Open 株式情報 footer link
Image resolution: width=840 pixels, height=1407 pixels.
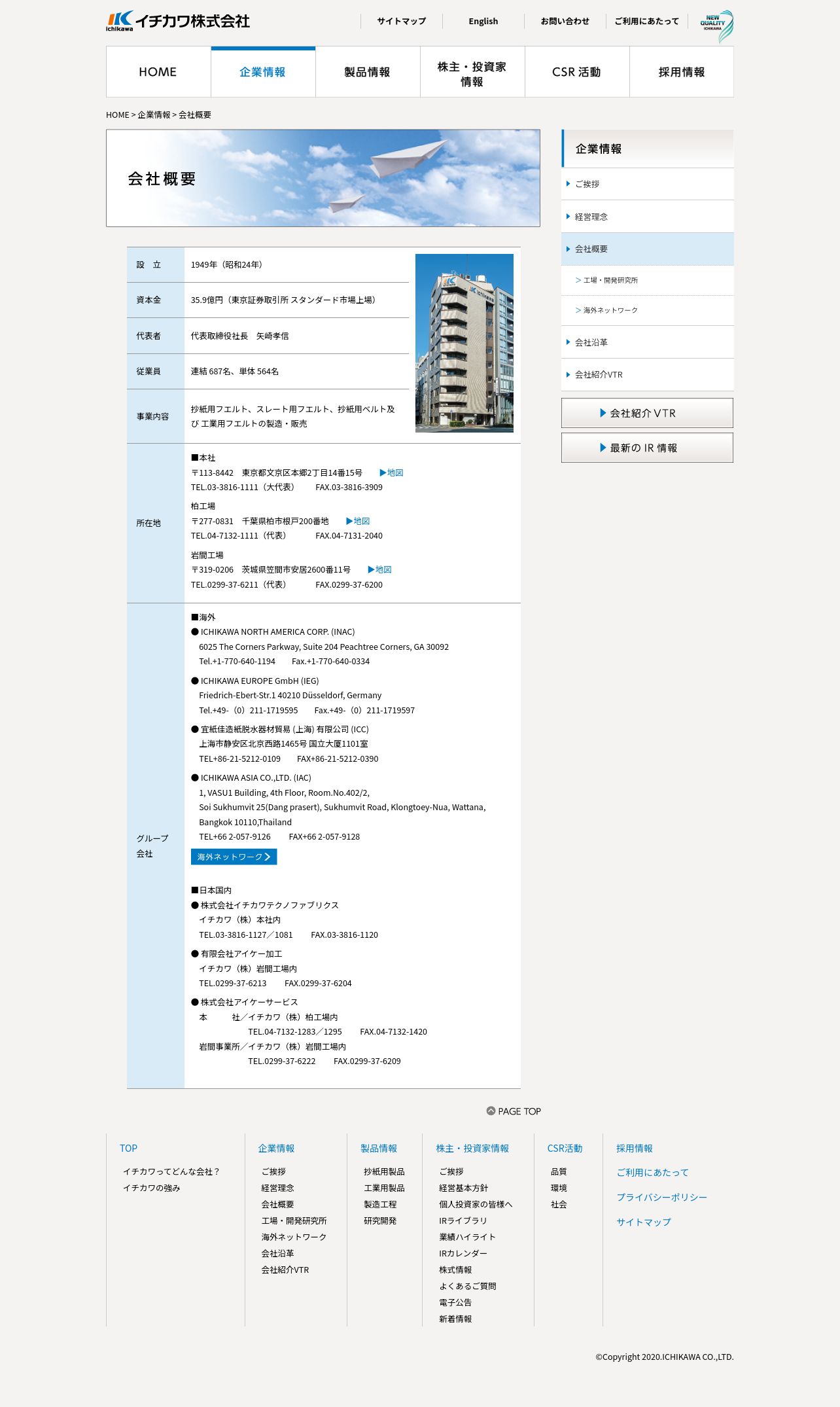tap(455, 1270)
